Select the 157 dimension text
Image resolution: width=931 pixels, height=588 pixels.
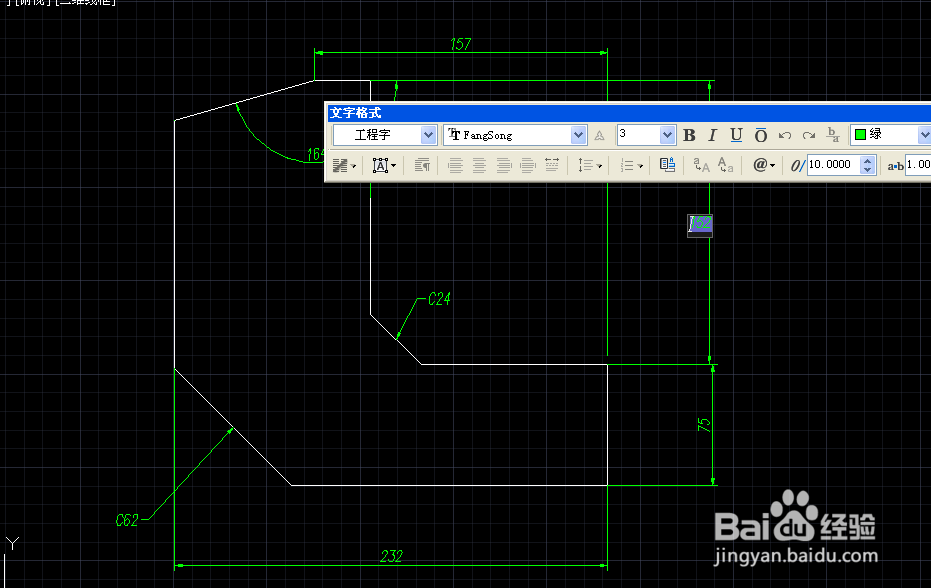(x=460, y=45)
